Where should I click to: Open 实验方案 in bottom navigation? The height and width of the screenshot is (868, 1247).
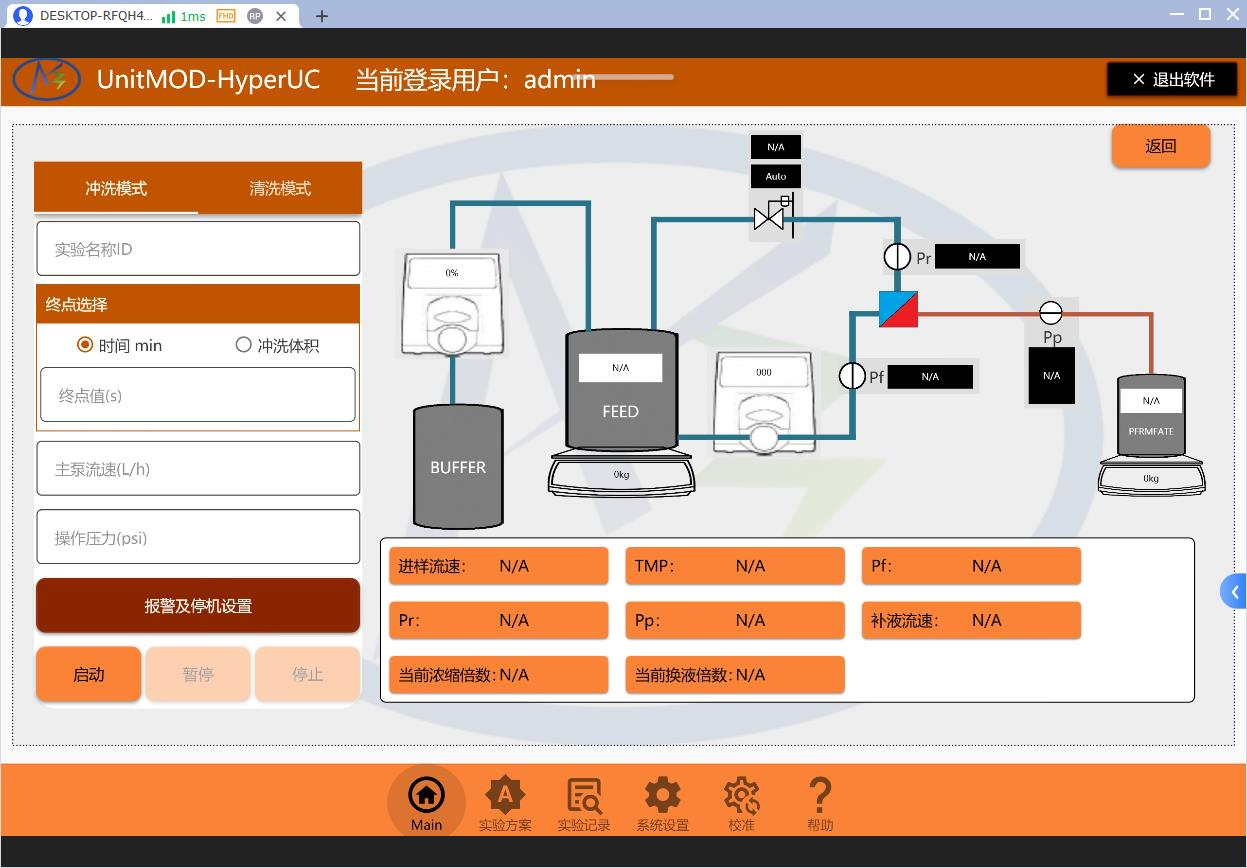click(505, 804)
